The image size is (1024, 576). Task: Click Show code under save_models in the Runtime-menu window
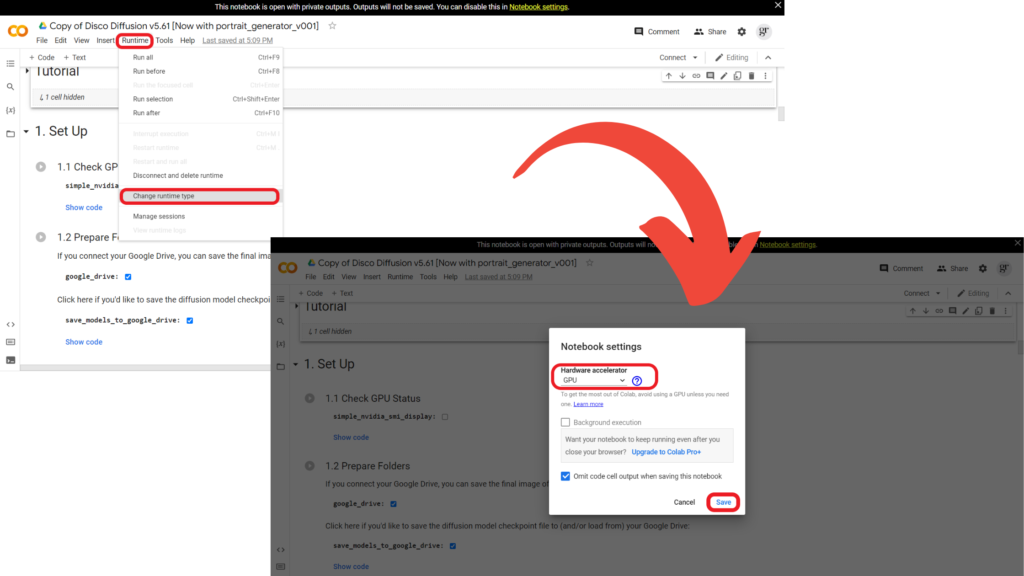pyautogui.click(x=84, y=342)
